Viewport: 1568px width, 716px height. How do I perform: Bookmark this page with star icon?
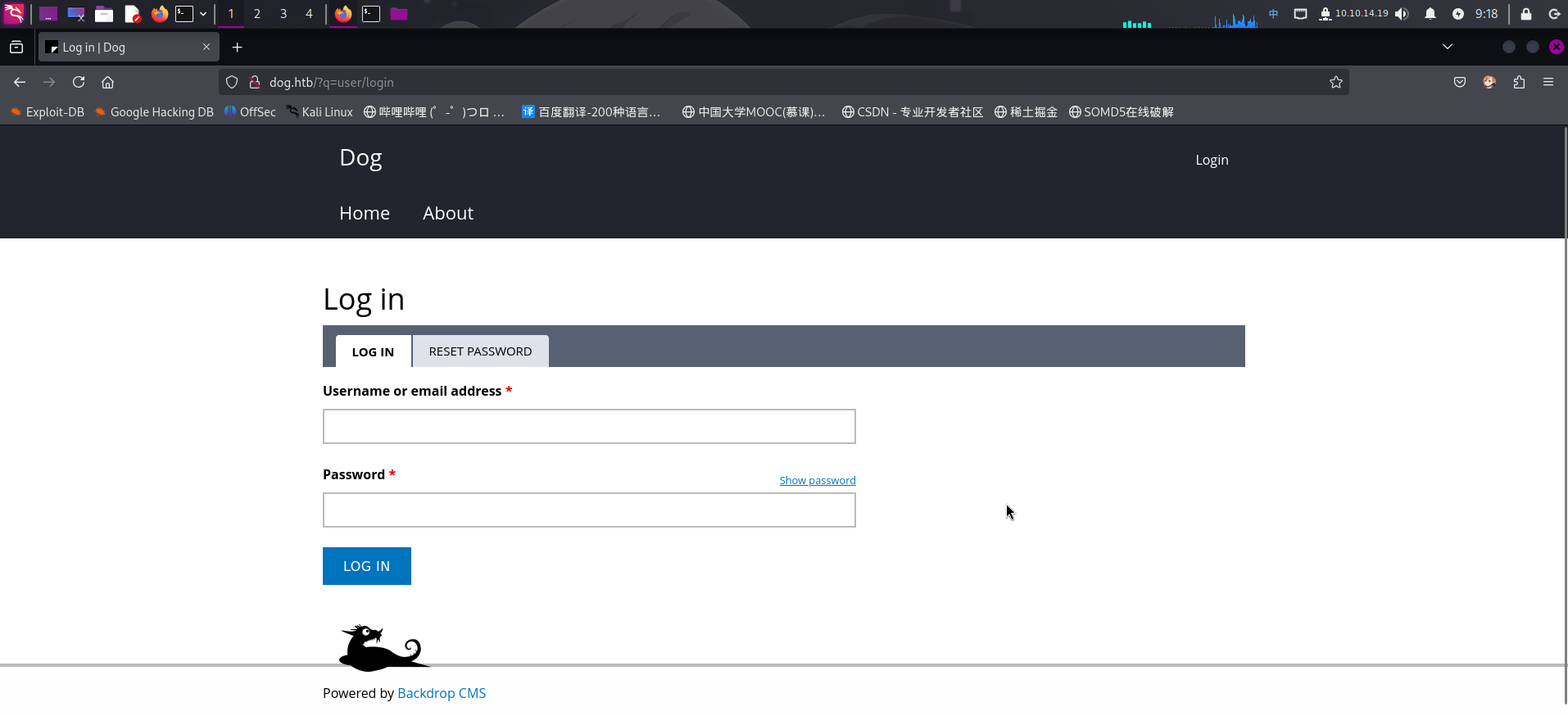(1336, 82)
